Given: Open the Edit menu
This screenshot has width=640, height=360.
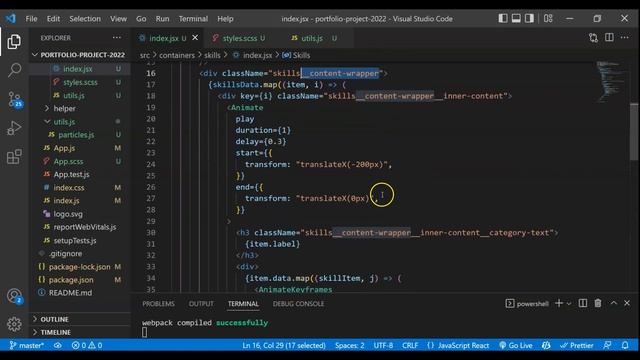Looking at the screenshot, I should [x=53, y=19].
